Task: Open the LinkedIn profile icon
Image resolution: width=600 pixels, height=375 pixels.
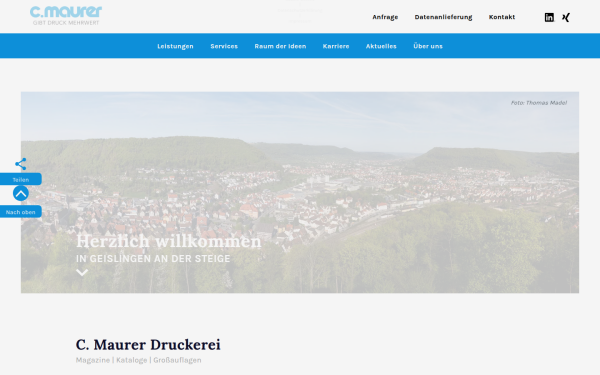Action: [x=549, y=17]
